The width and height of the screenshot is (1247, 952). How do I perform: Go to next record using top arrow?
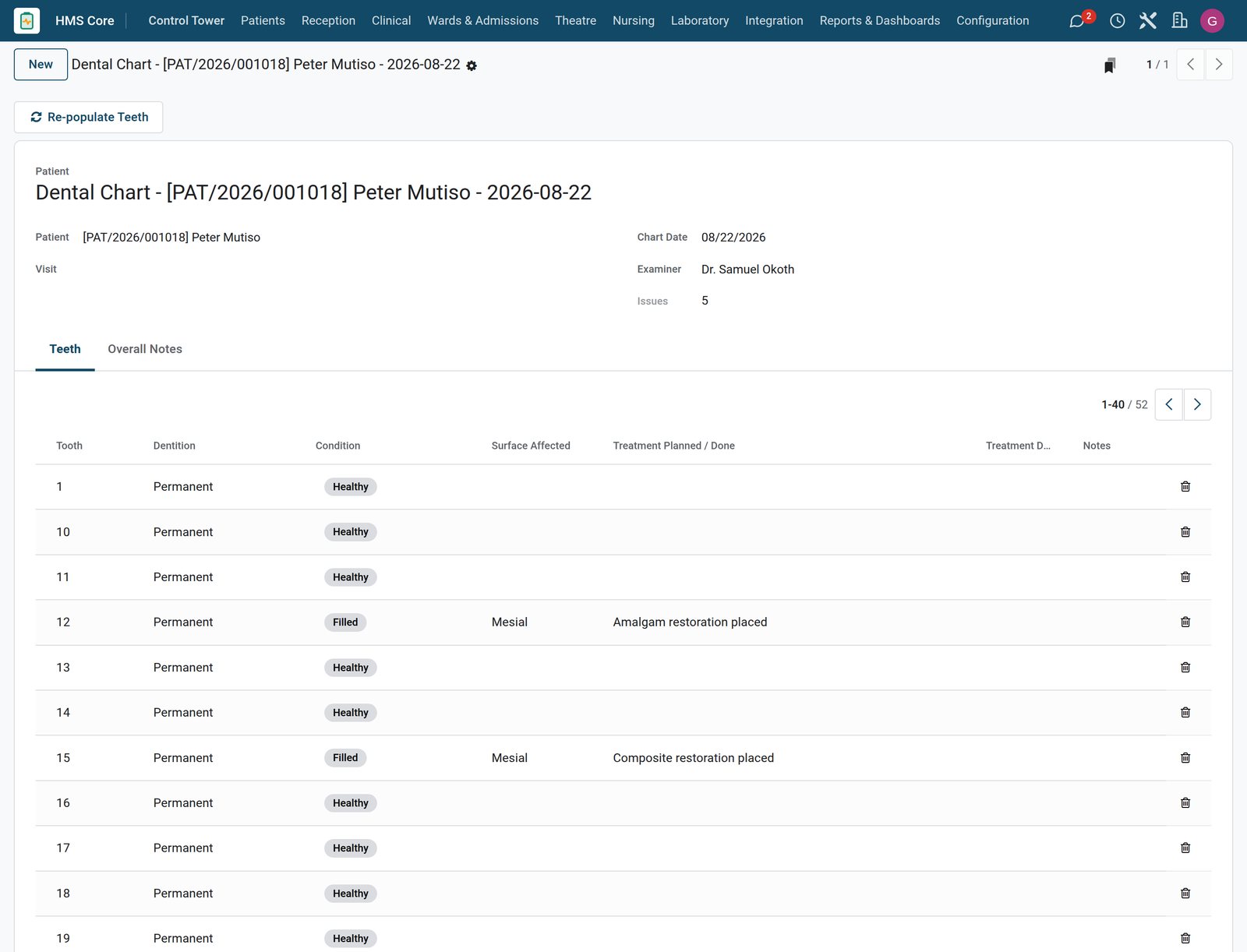click(x=1219, y=65)
